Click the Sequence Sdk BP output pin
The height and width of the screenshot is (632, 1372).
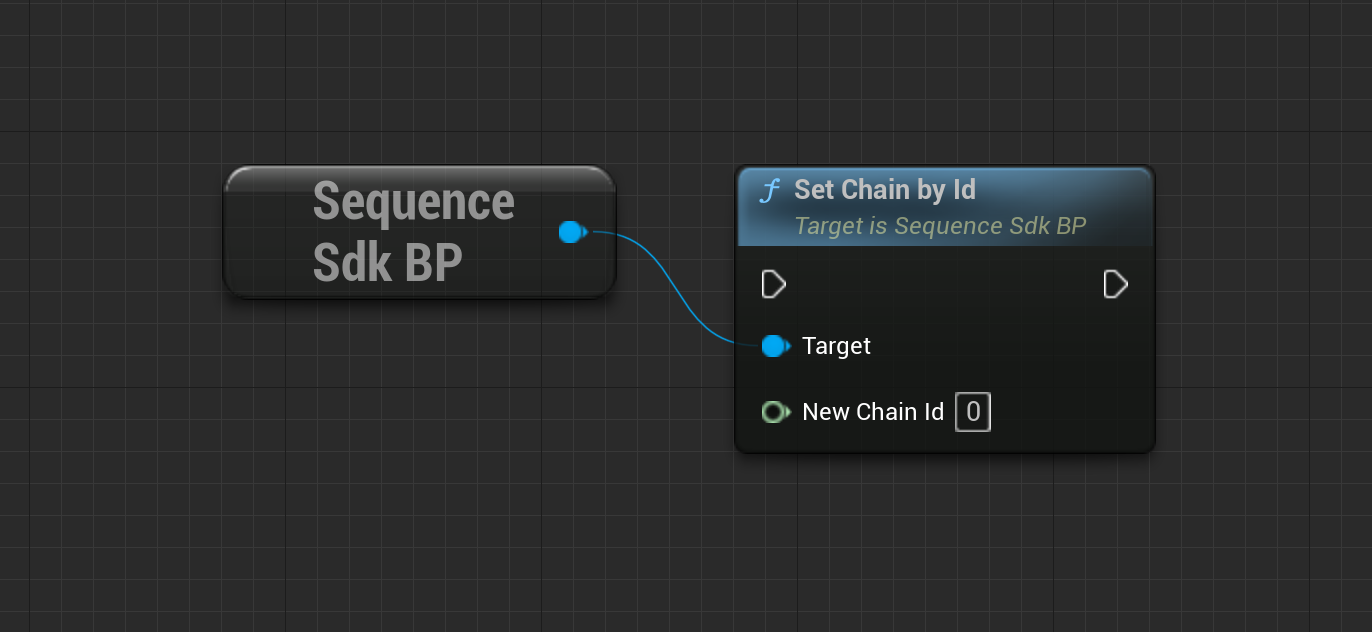coord(572,232)
